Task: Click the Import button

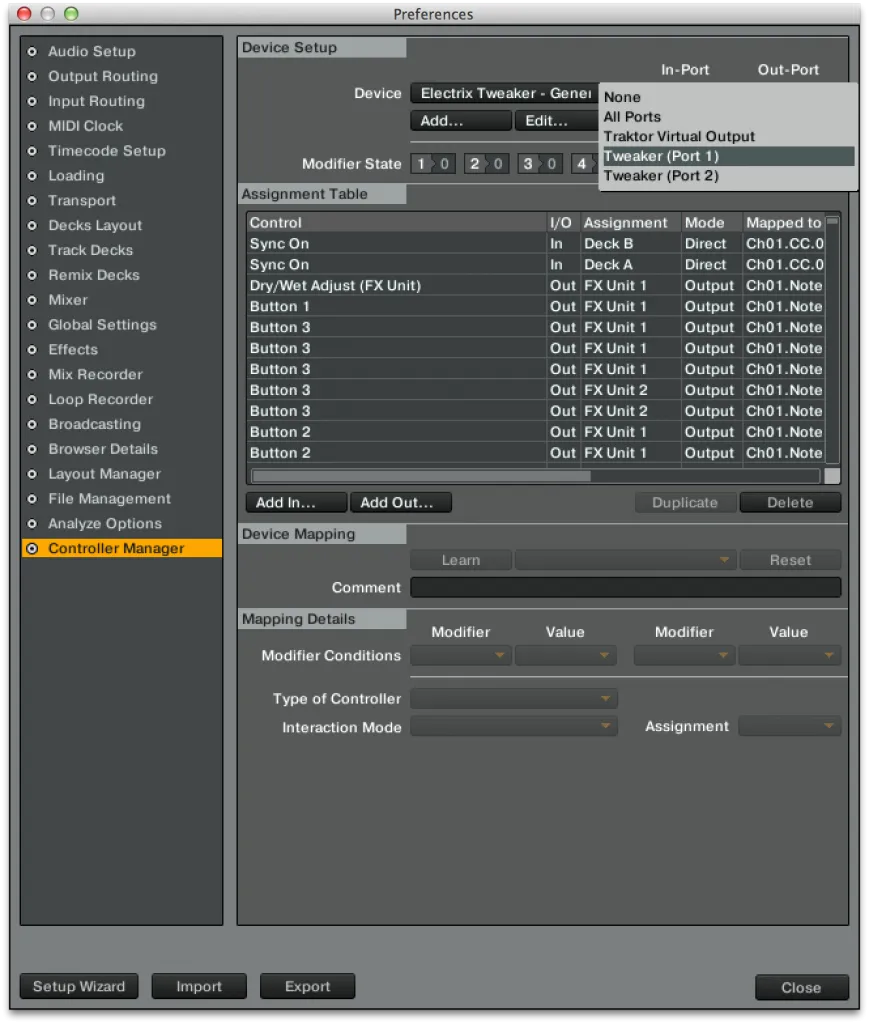Action: [x=199, y=986]
